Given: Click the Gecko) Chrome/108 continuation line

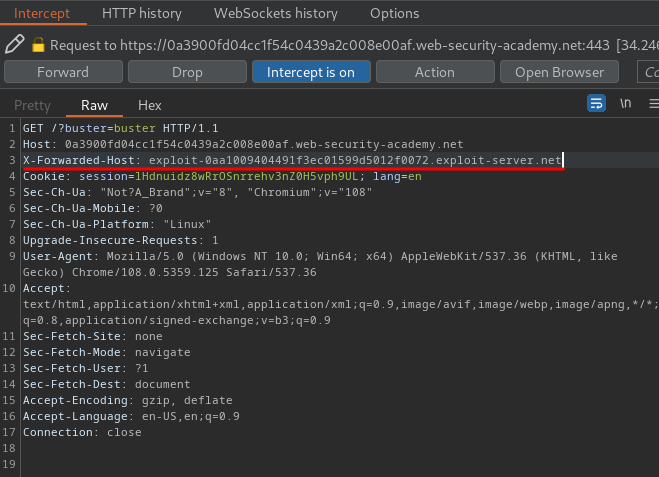Looking at the screenshot, I should click(170, 272).
